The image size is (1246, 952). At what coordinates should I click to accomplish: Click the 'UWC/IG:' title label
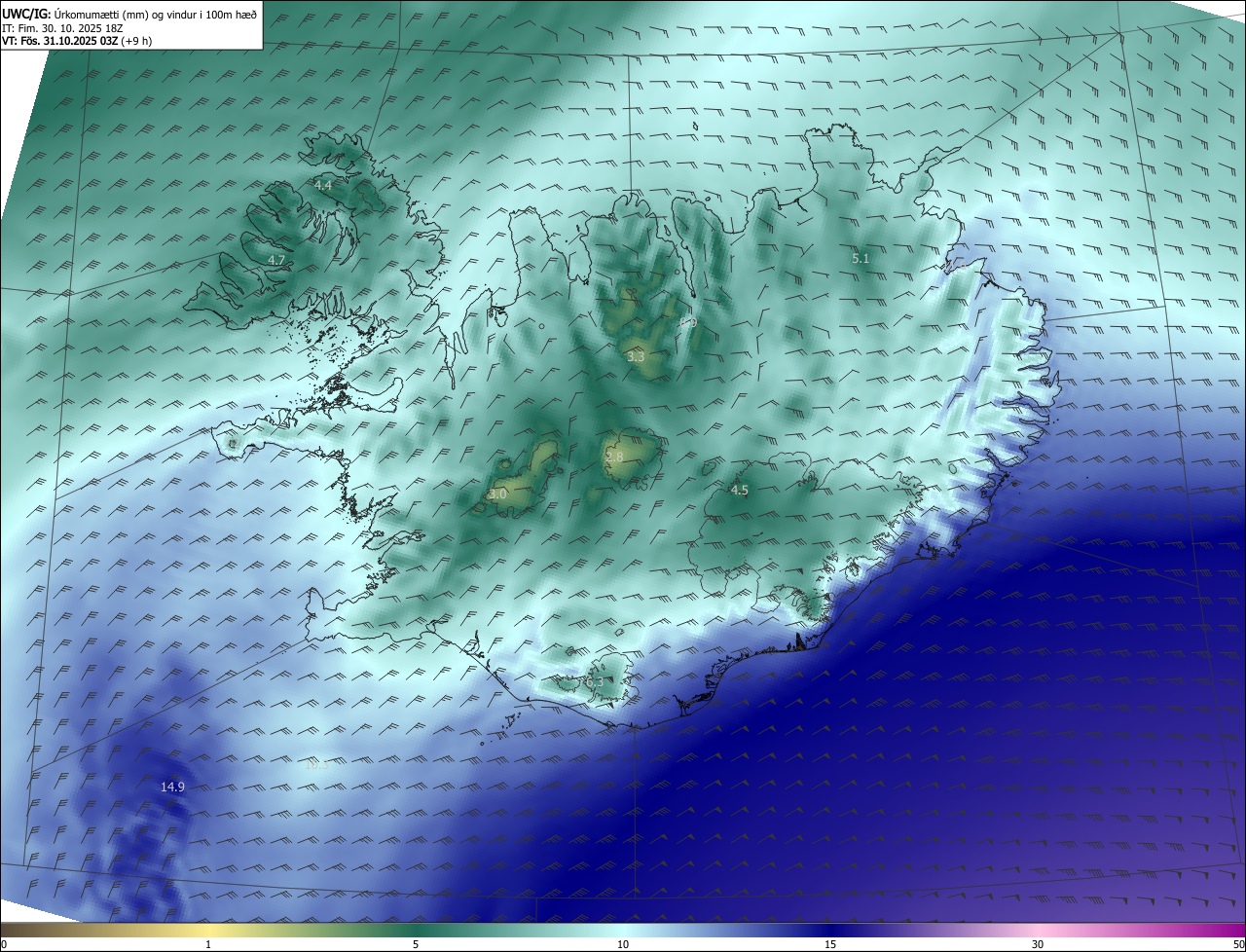26,14
